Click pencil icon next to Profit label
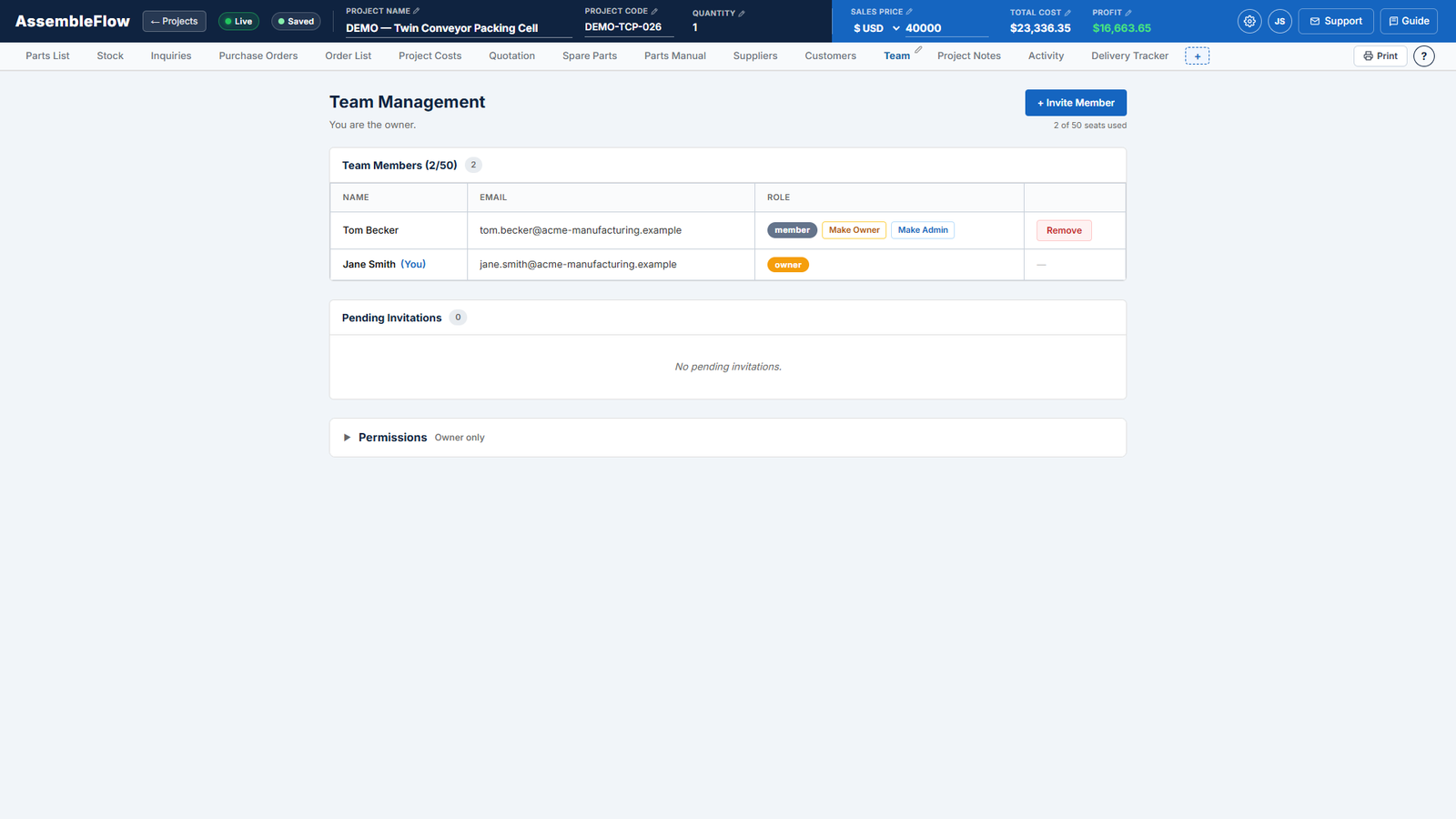This screenshot has width=1456, height=819. tap(1128, 13)
